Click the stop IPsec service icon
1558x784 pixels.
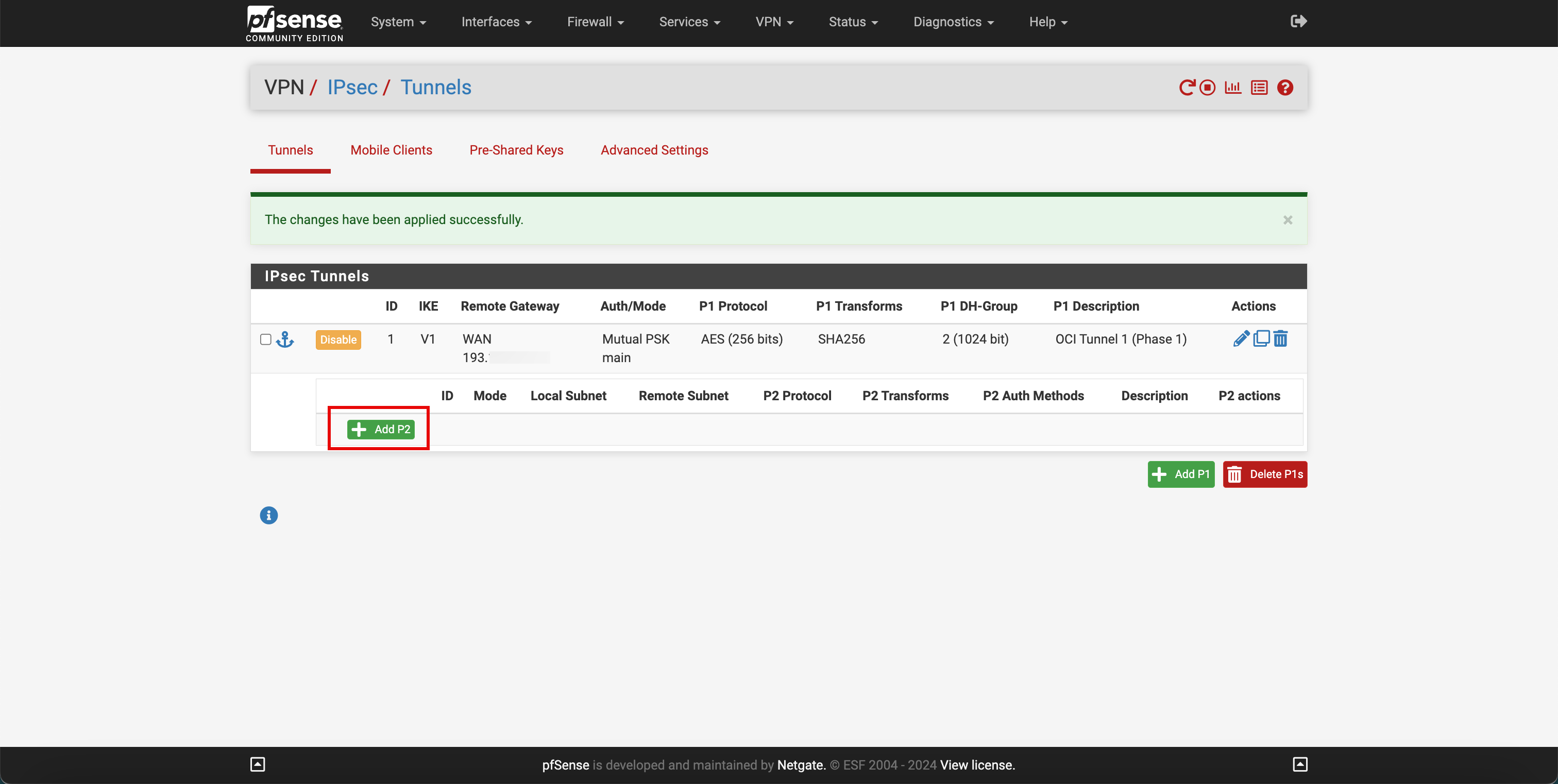pyautogui.click(x=1208, y=87)
